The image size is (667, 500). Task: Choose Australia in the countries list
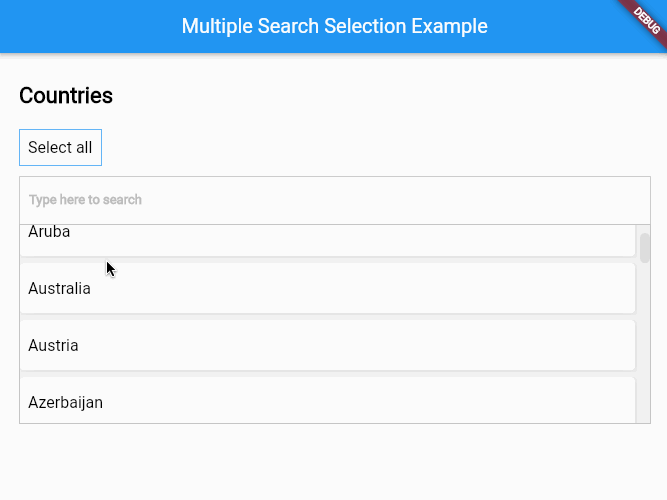click(60, 289)
